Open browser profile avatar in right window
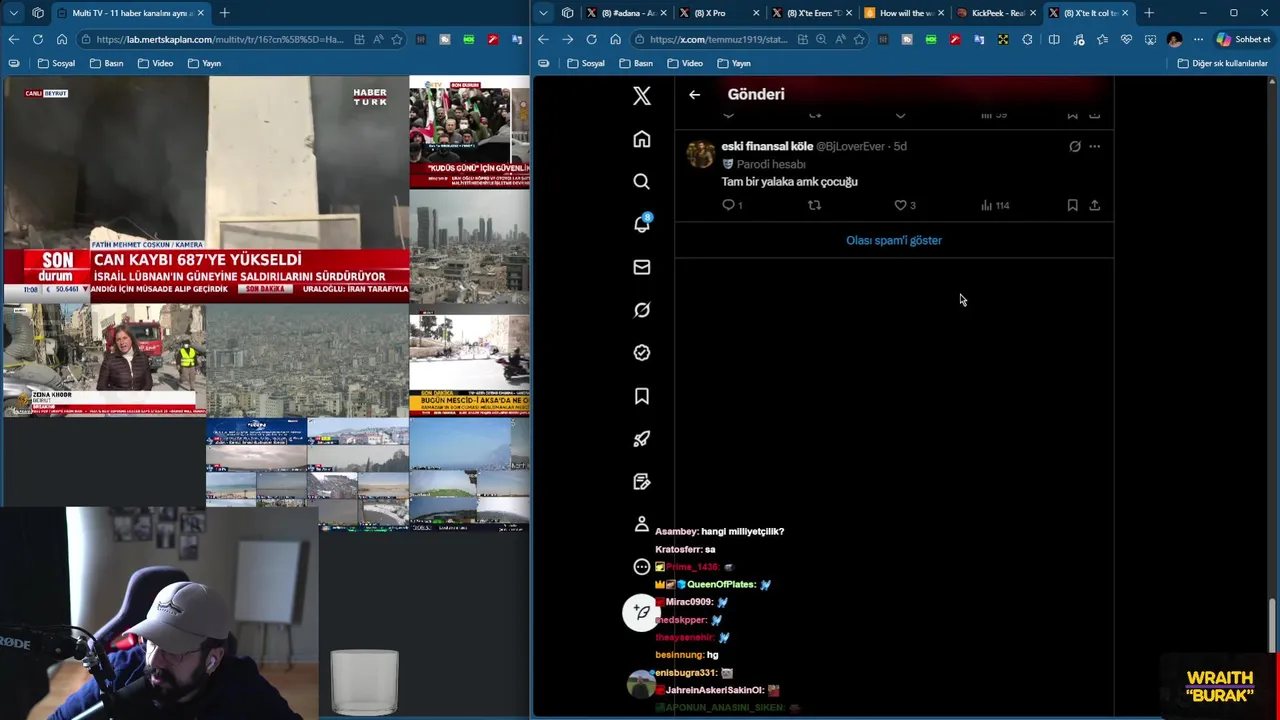 click(1174, 39)
